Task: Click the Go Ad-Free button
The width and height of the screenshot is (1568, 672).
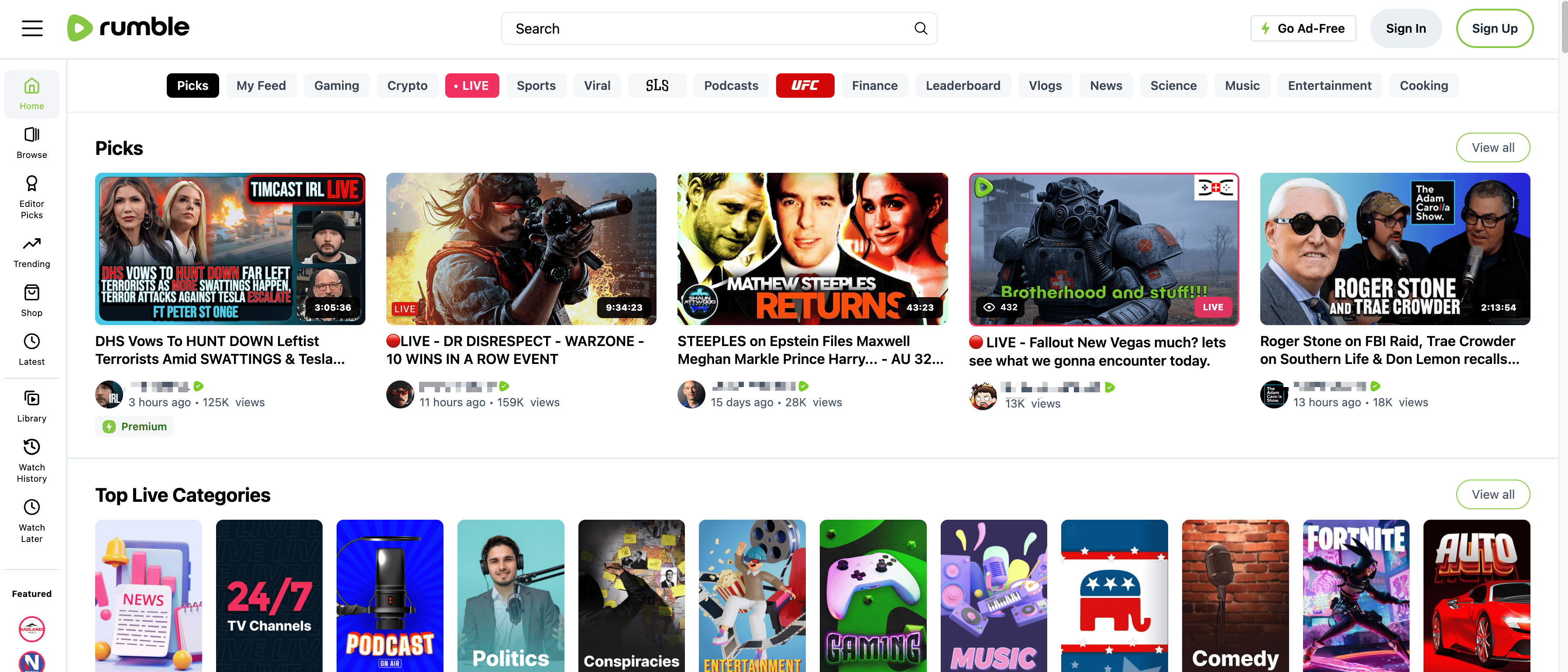Action: [1303, 29]
